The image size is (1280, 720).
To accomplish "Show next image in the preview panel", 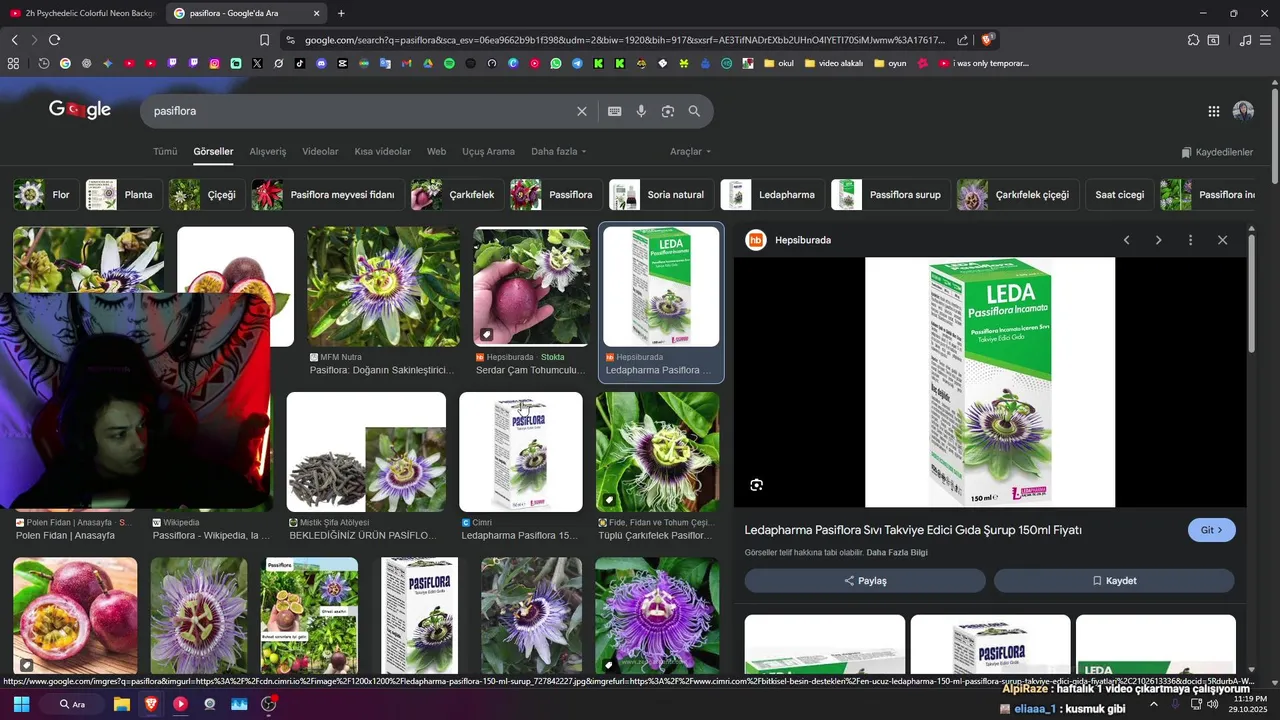I will (x=1158, y=240).
